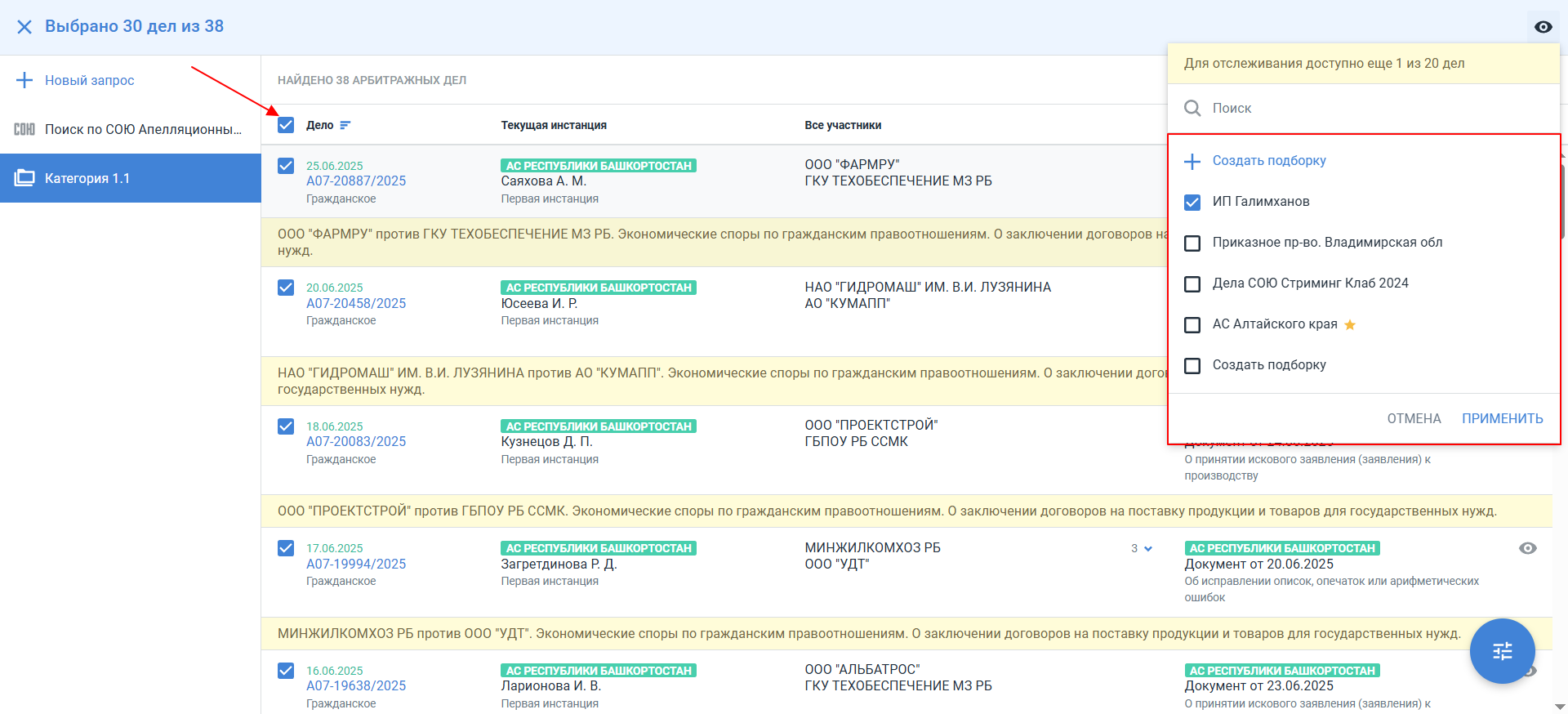Click date 25.06.2025
Screen dimensions: 1568x714
(x=334, y=166)
